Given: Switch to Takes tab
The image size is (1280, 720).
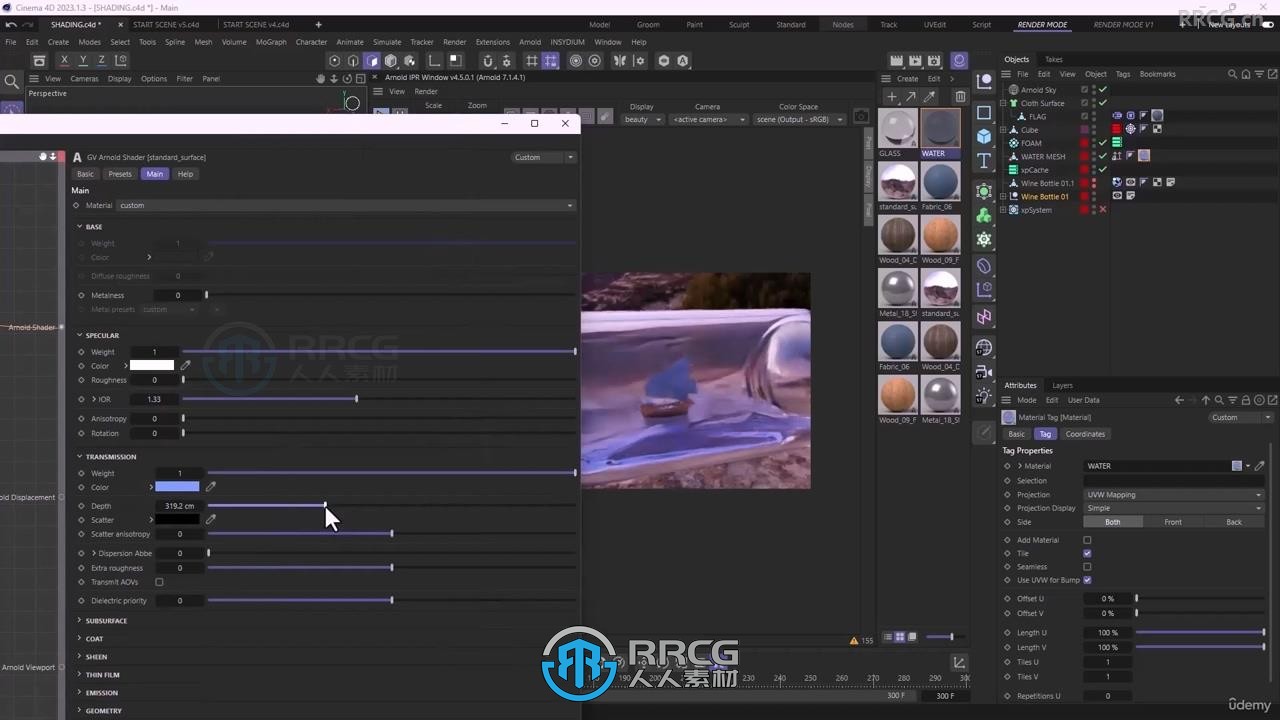Looking at the screenshot, I should point(1054,59).
